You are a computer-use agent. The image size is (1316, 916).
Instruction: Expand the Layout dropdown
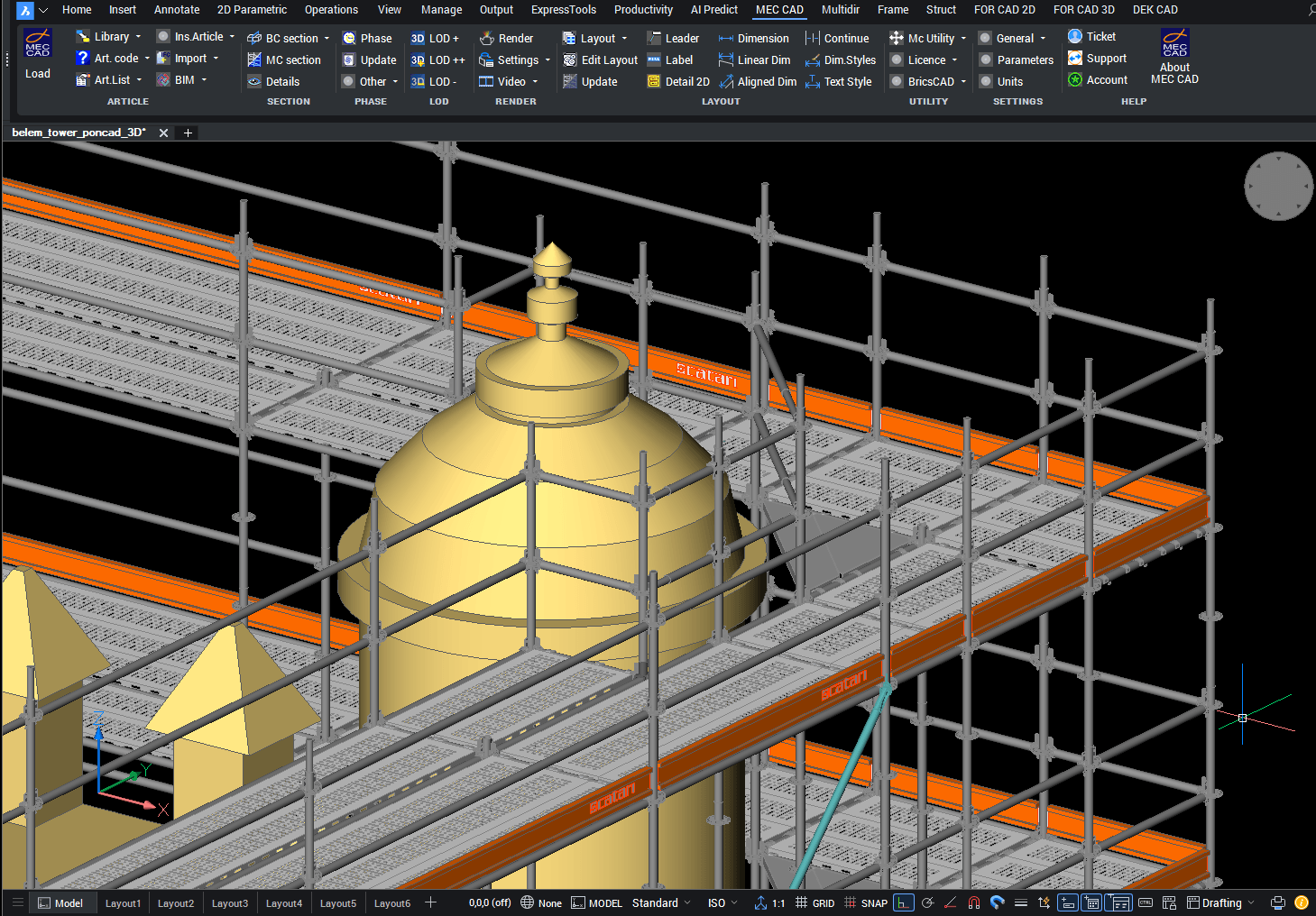[624, 39]
